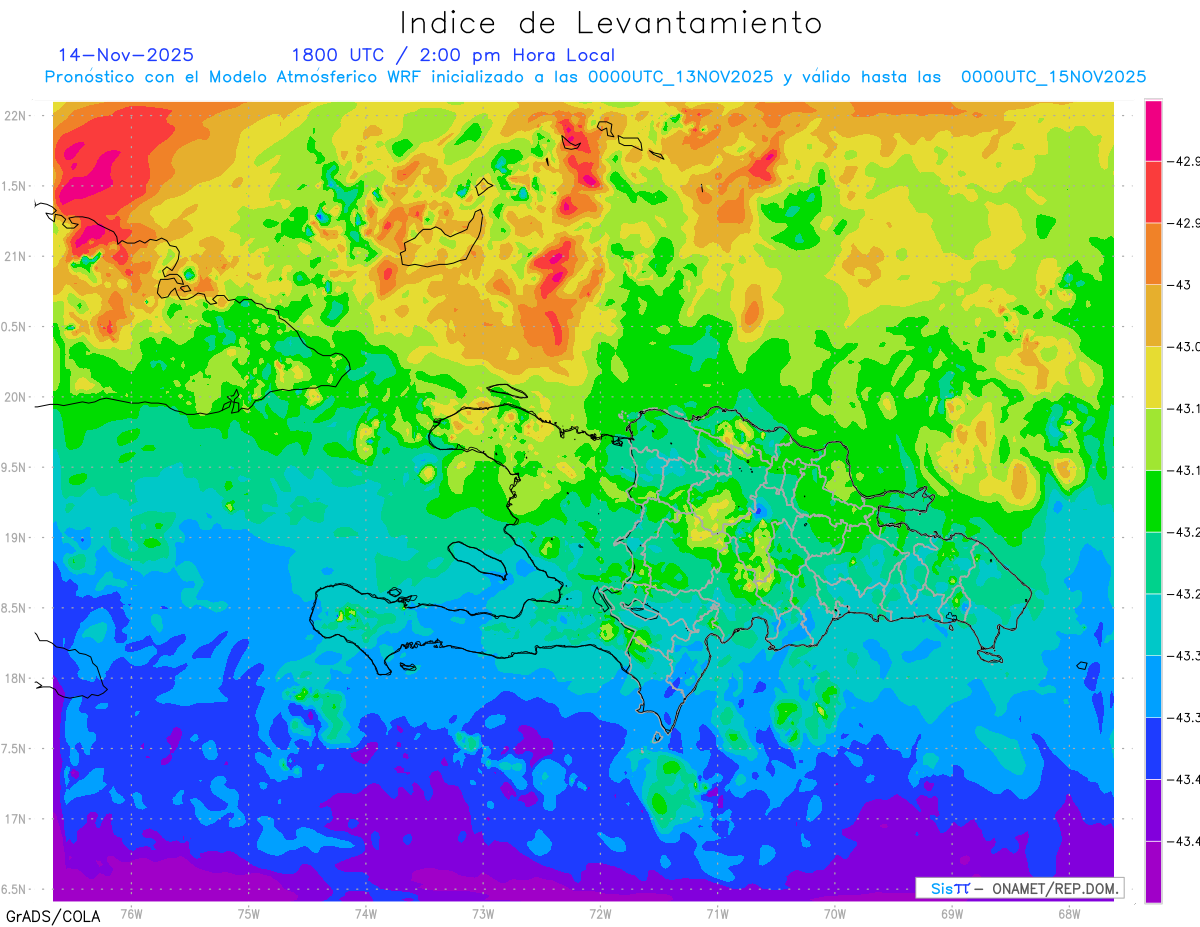Screen dimensions: 1200x927
Task: Click the '21N' latitude label
Action: [17, 256]
